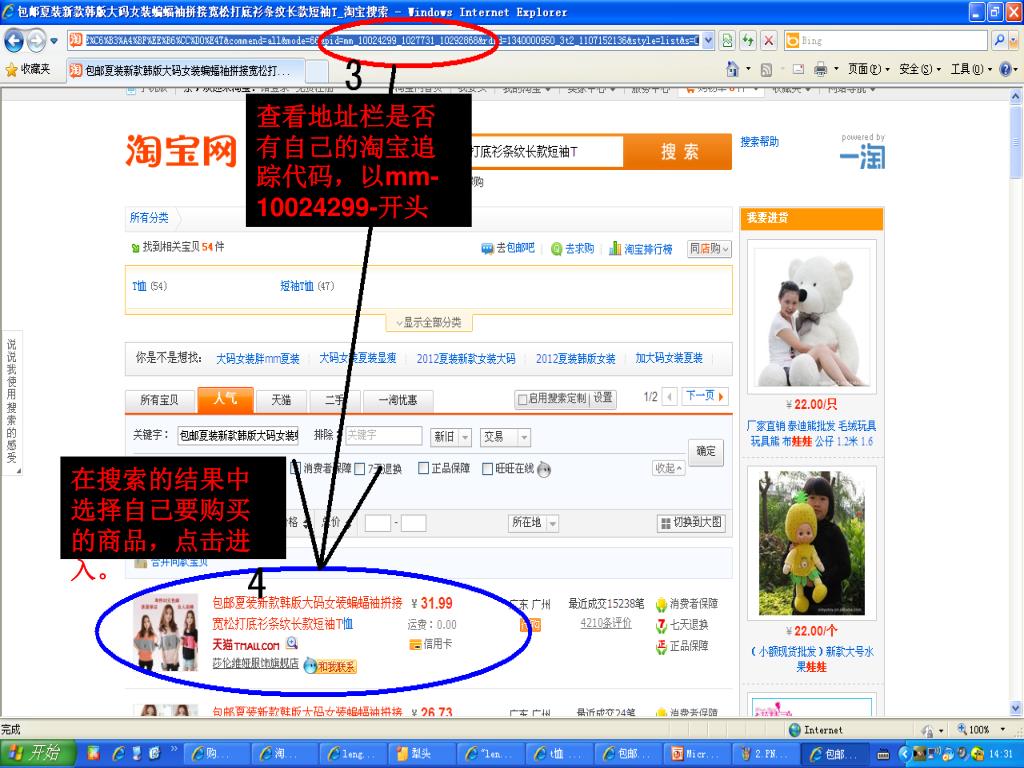This screenshot has height=768, width=1024.
Task: Click the Bing search magnifier icon
Action: click(x=999, y=40)
